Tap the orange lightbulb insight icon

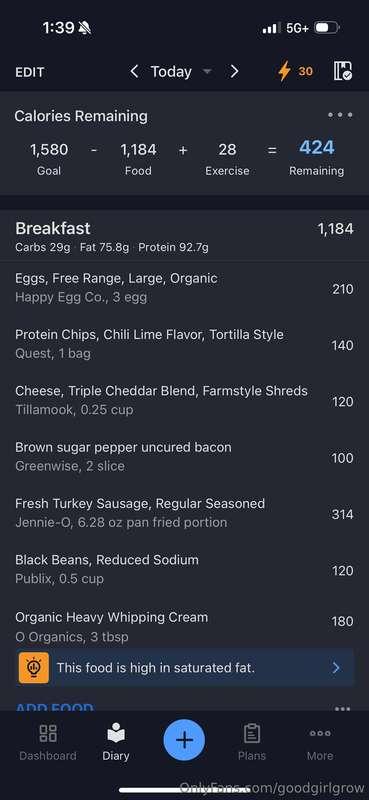pyautogui.click(x=34, y=667)
